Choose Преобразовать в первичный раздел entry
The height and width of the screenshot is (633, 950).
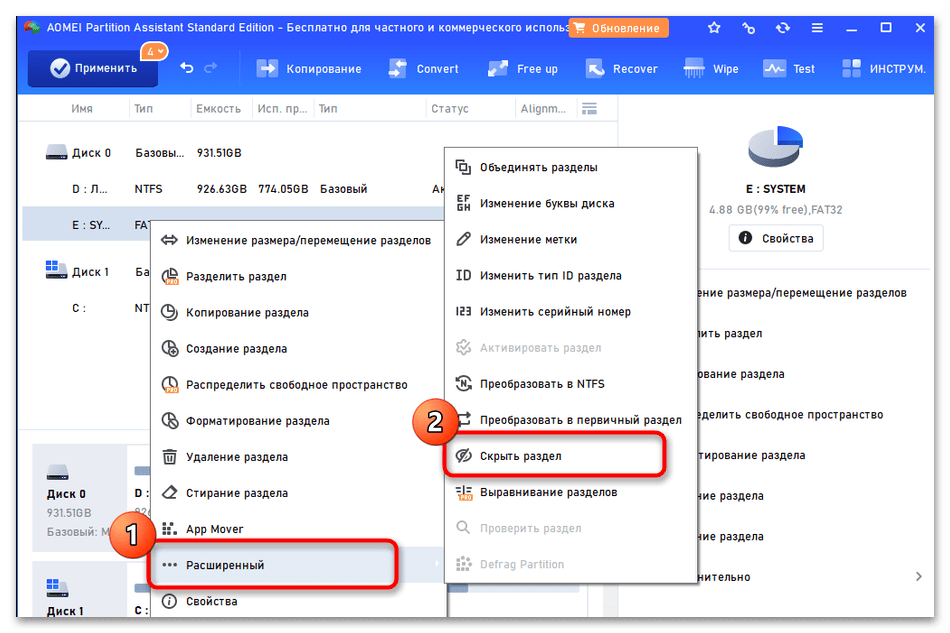(x=571, y=420)
